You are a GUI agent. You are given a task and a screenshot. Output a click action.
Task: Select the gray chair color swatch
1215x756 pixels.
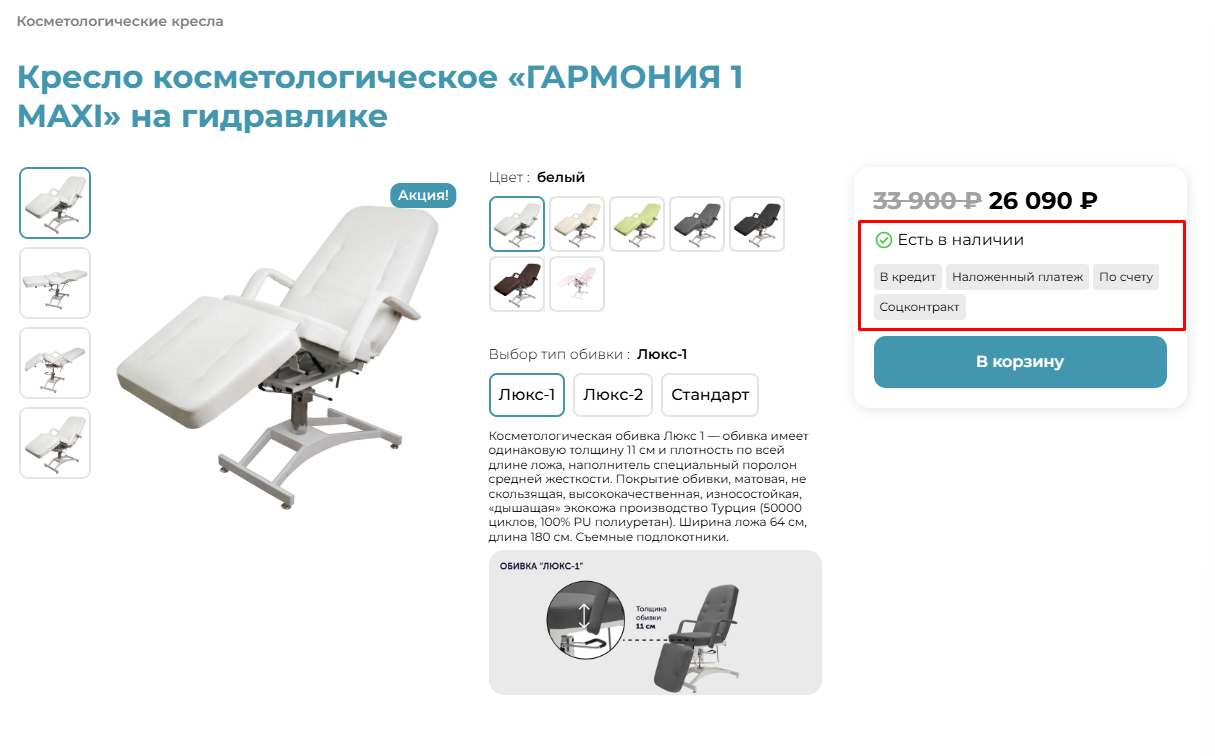pyautogui.click(x=697, y=224)
